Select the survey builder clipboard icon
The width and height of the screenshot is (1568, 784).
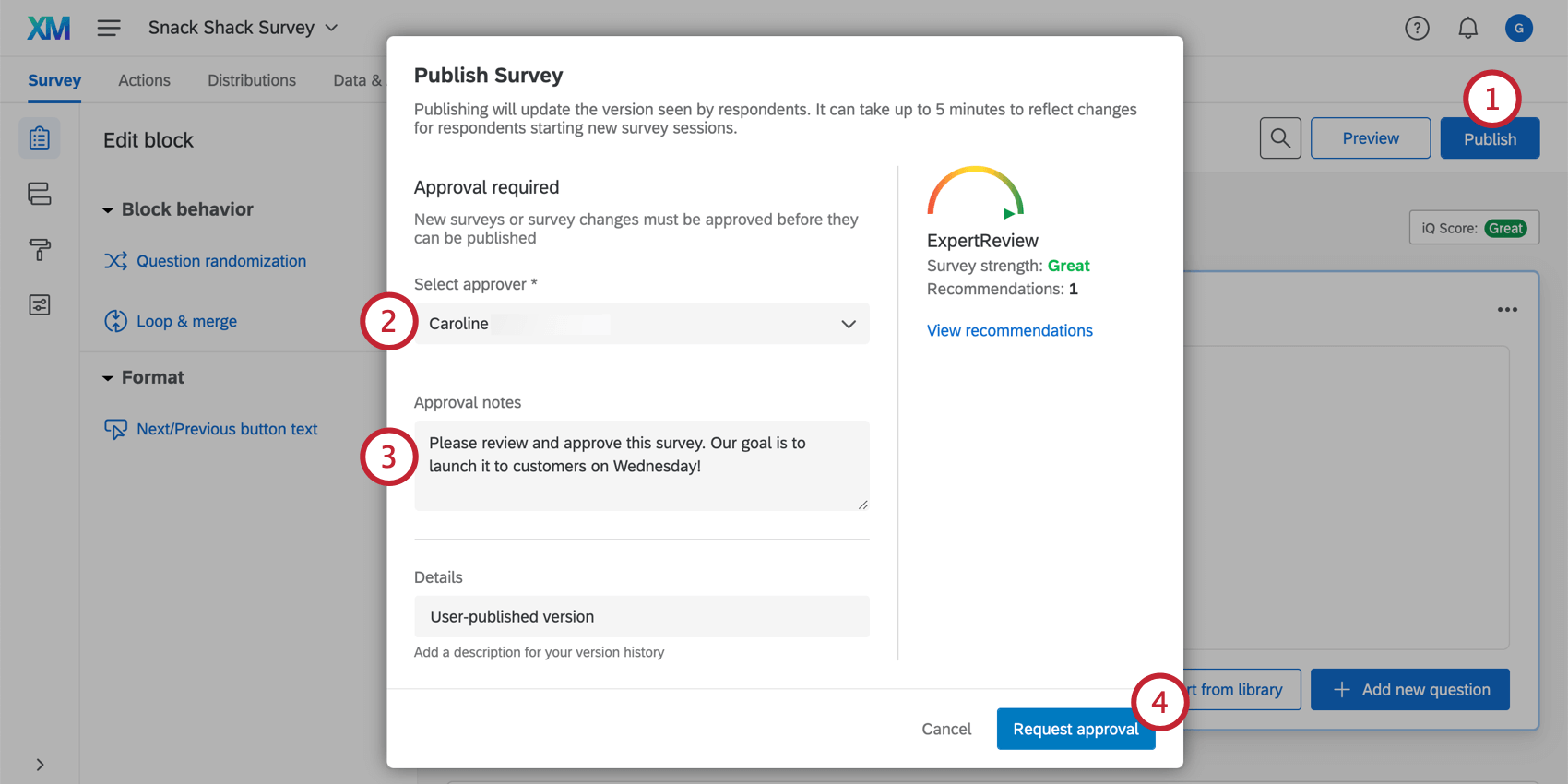pyautogui.click(x=40, y=138)
